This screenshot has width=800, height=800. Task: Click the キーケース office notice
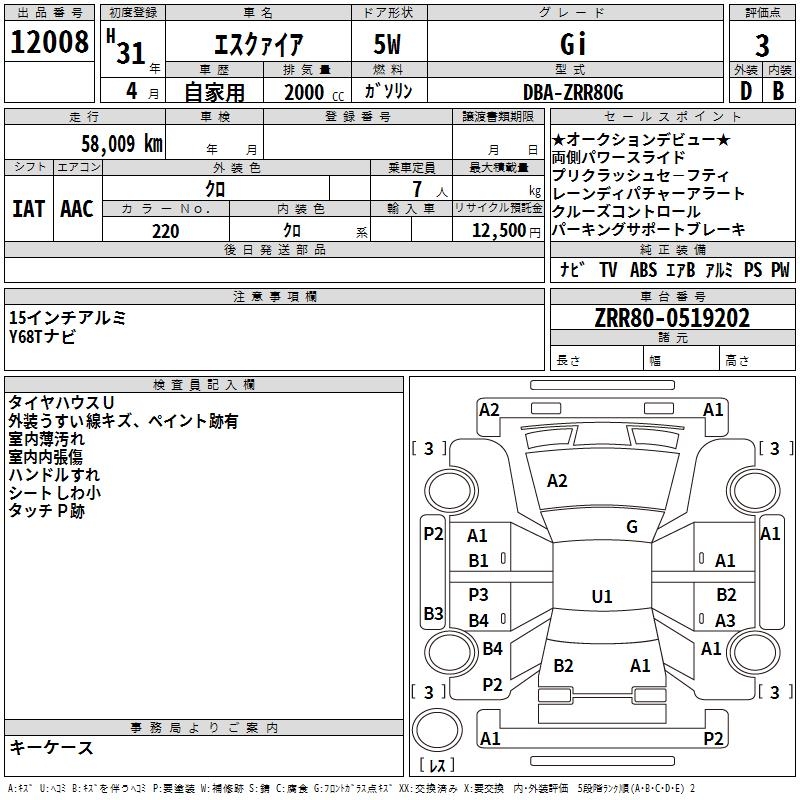51,747
